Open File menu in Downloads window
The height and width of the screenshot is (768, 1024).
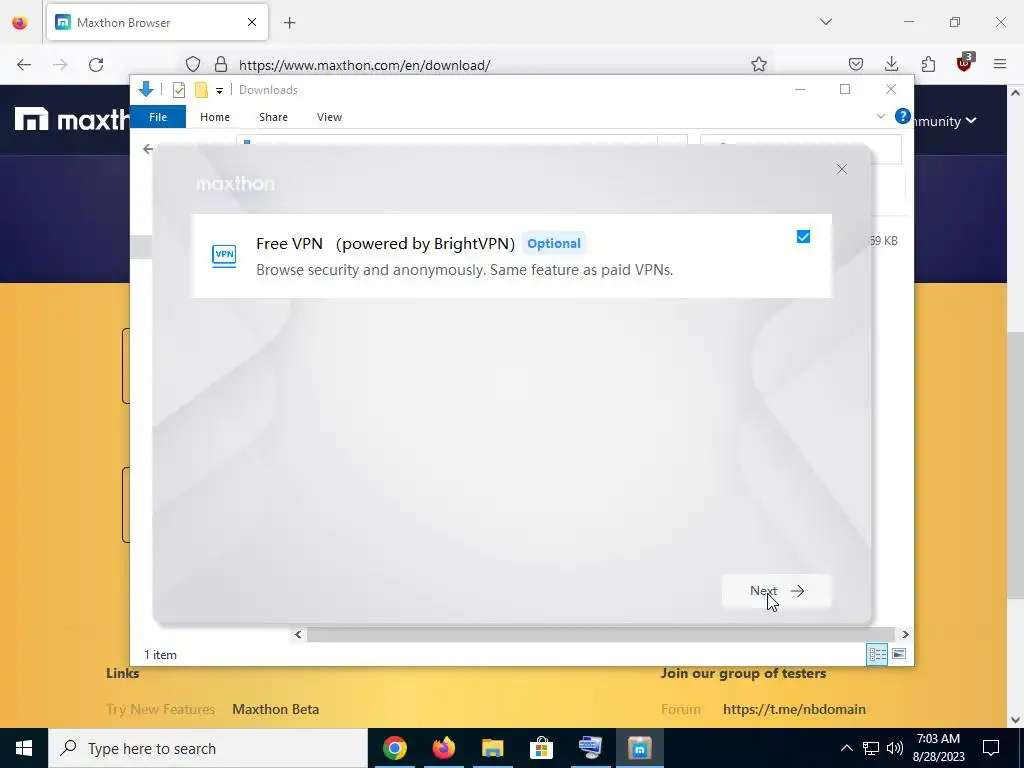[158, 117]
